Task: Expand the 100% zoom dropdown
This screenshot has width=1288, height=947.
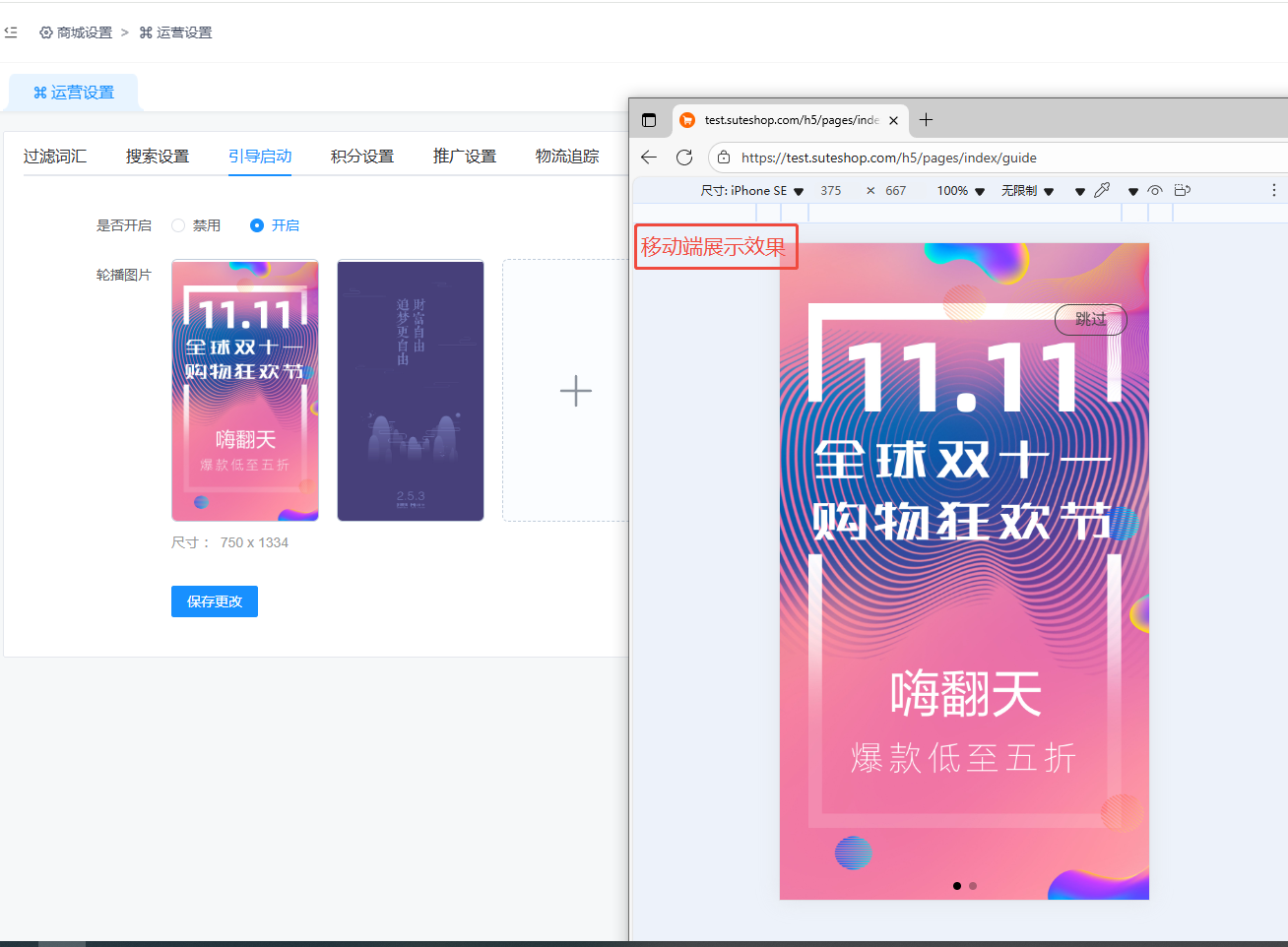Action: pyautogui.click(x=960, y=191)
